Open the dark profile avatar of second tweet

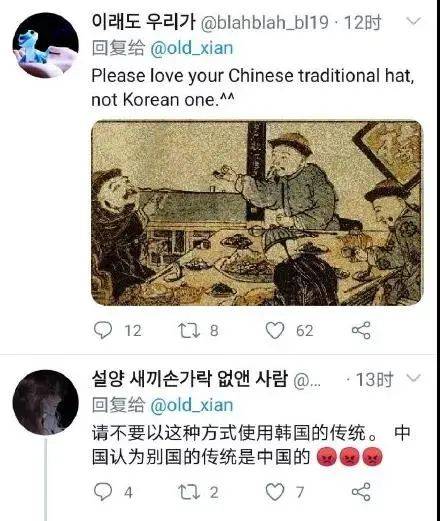click(46, 402)
